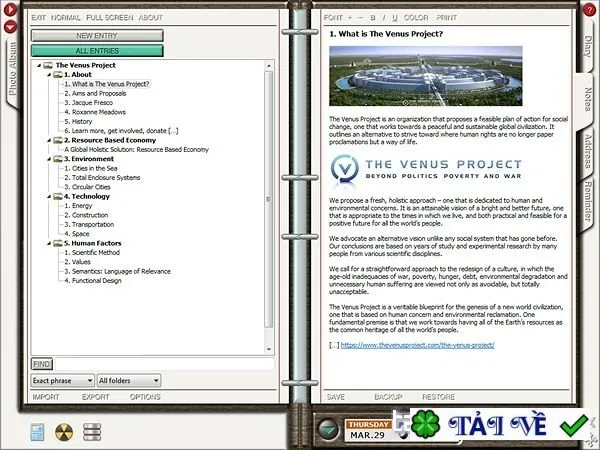
Task: Increase font size with plus
Action: (349, 18)
